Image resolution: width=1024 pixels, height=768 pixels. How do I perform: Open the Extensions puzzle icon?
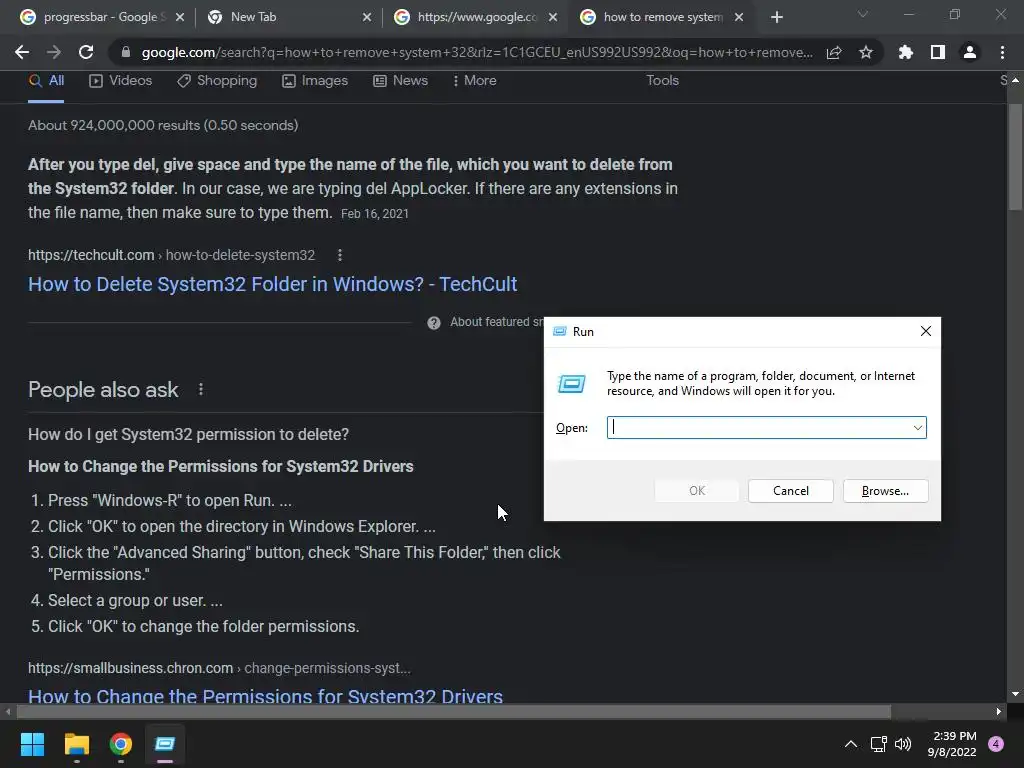coord(906,52)
